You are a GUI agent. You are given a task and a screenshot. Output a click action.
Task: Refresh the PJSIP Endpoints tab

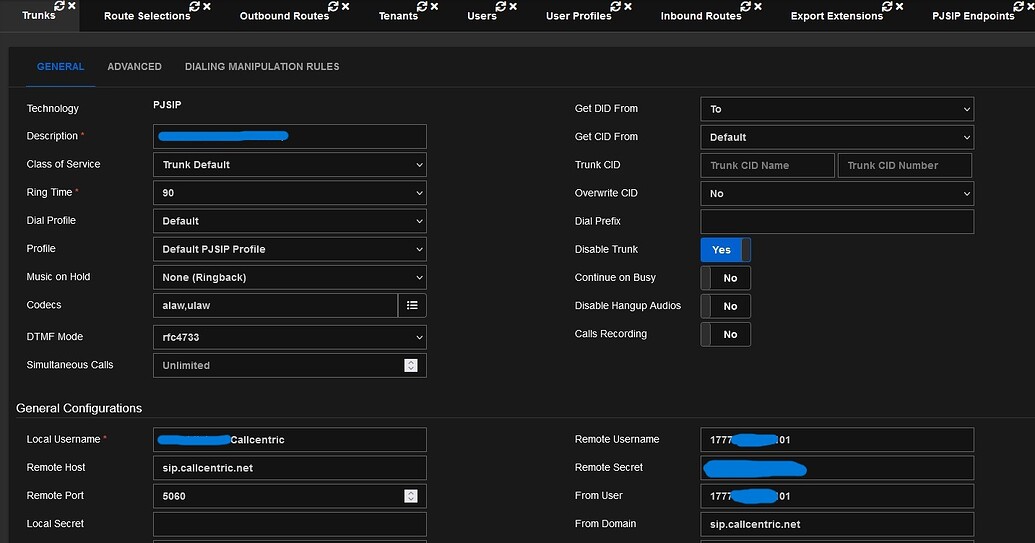pyautogui.click(x=1018, y=7)
